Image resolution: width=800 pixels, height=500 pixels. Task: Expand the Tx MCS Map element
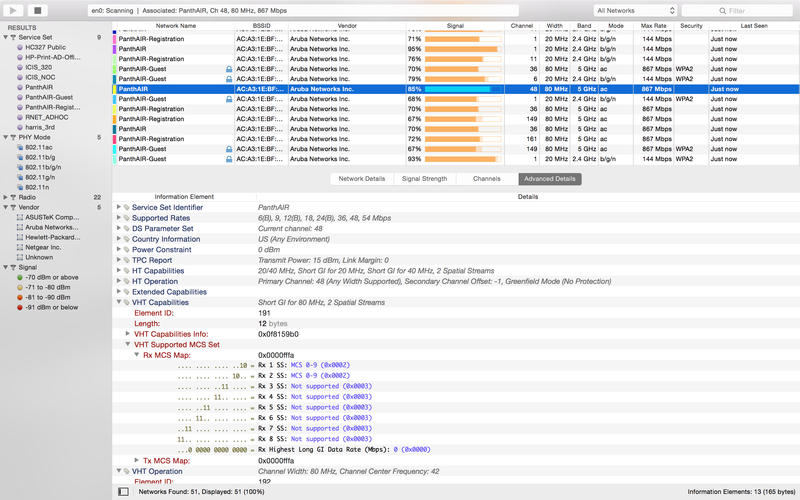coord(137,460)
